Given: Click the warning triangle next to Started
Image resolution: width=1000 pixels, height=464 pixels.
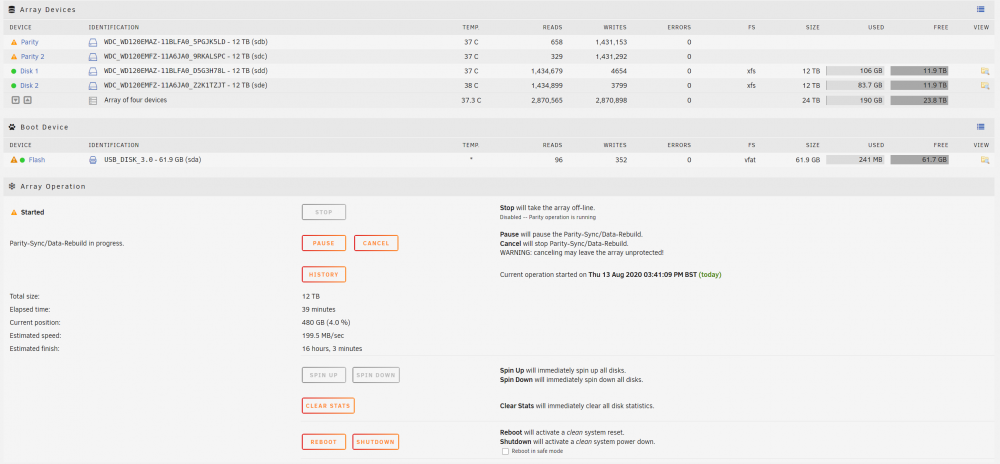Looking at the screenshot, I should [x=13, y=212].
